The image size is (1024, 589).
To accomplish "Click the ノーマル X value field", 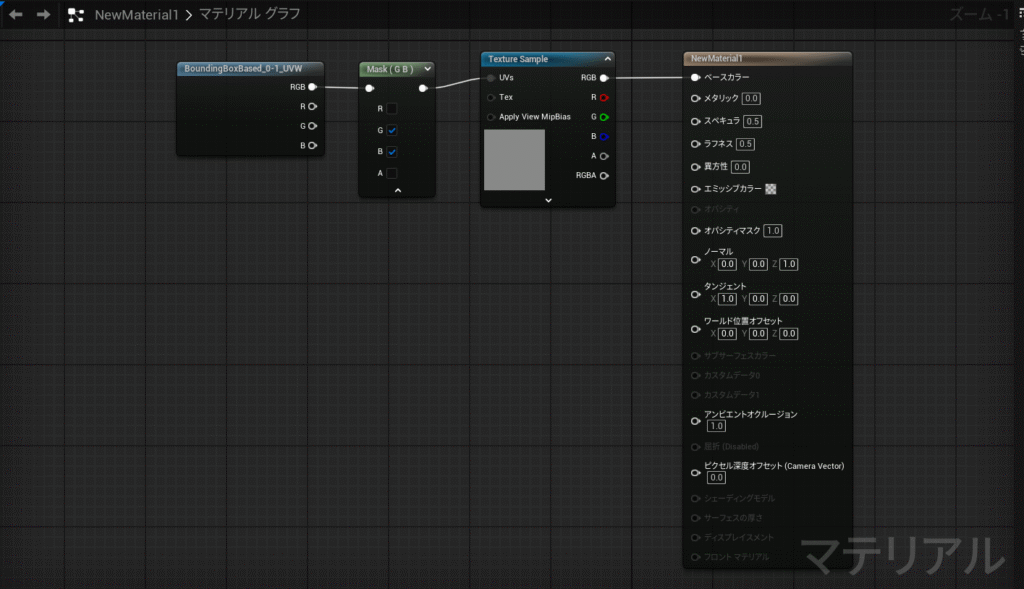I will click(x=727, y=264).
